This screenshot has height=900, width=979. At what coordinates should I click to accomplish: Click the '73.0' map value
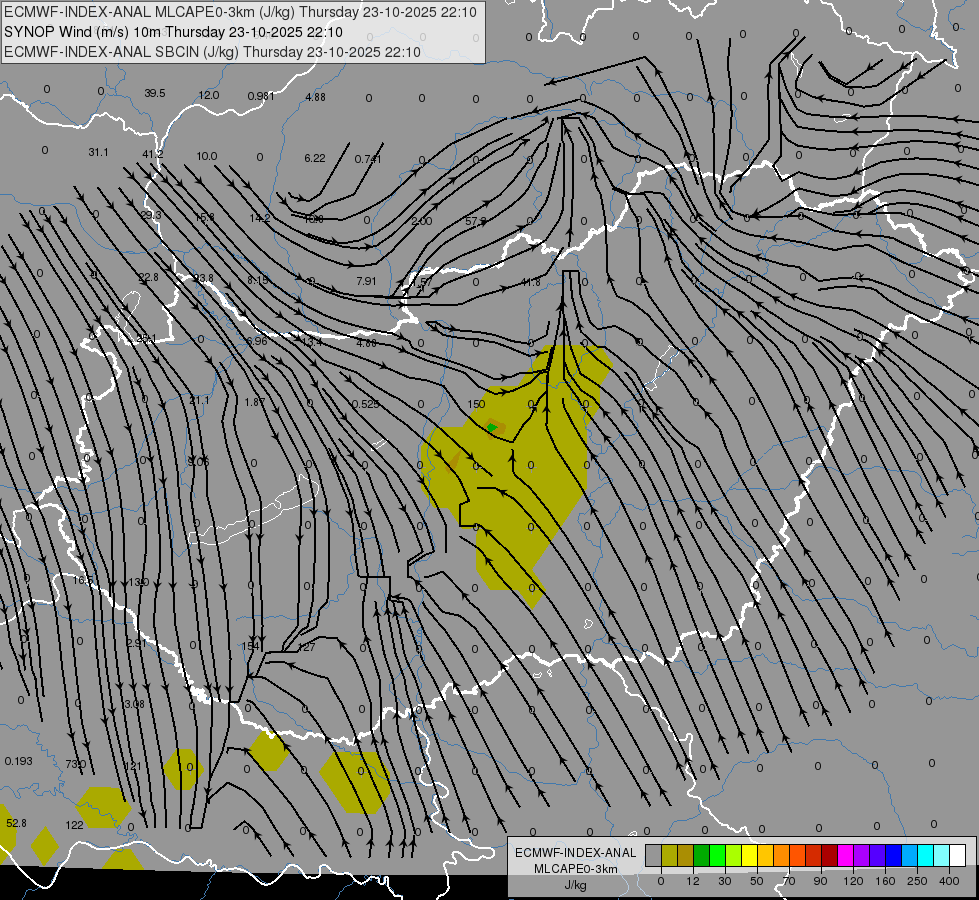click(75, 764)
